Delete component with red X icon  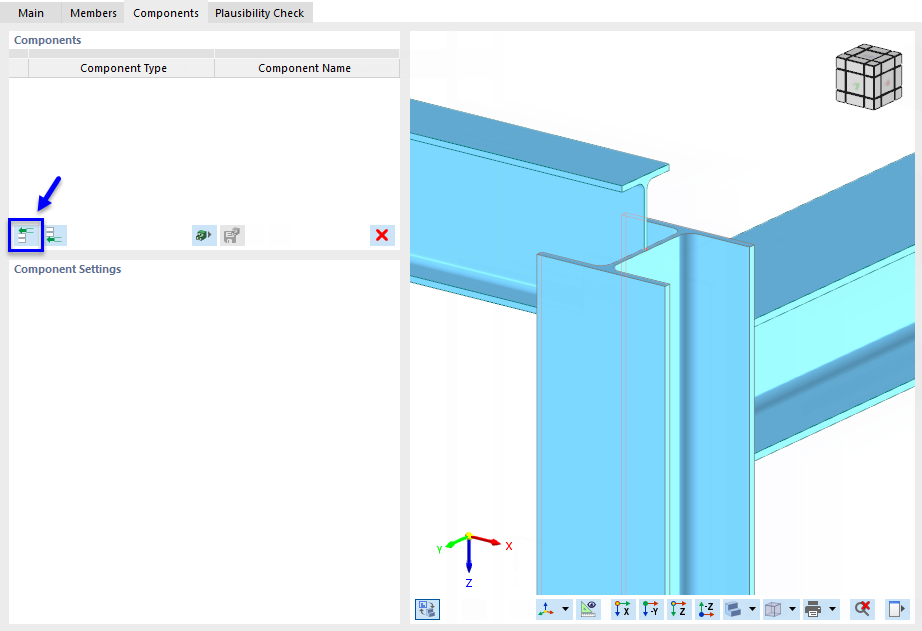tap(382, 235)
